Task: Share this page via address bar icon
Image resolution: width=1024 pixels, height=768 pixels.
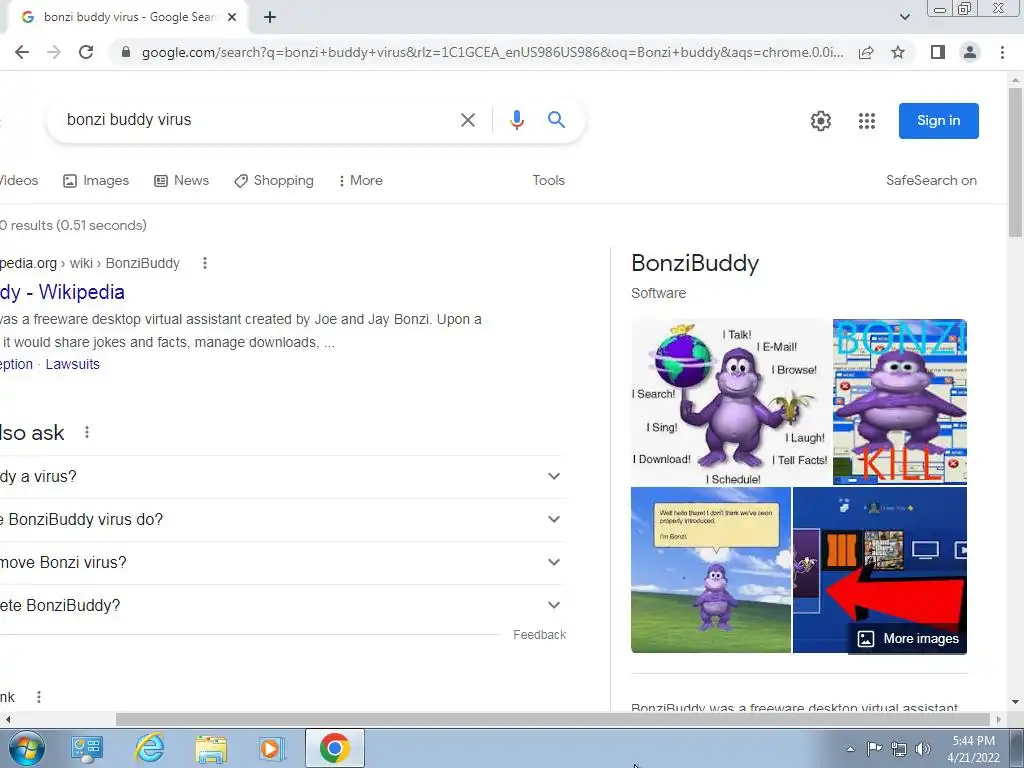Action: (866, 52)
